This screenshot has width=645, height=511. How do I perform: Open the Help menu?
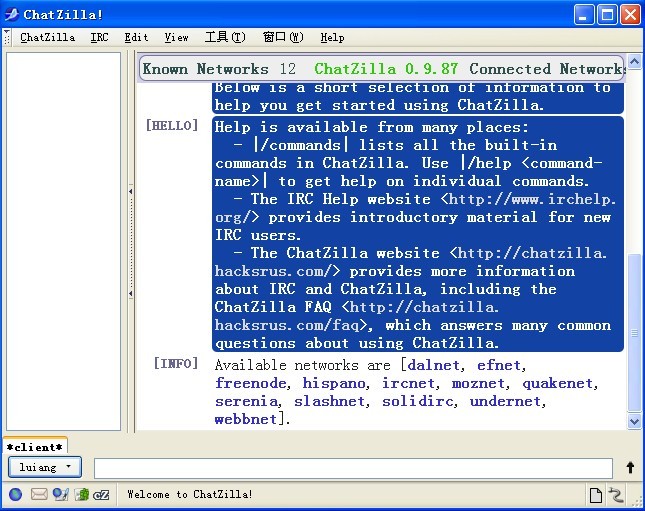click(332, 37)
